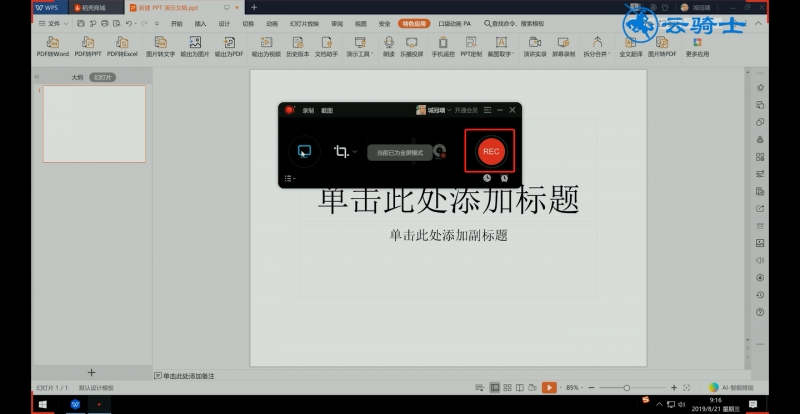
Task: Open 演讲实录 presentation recording
Action: point(535,46)
